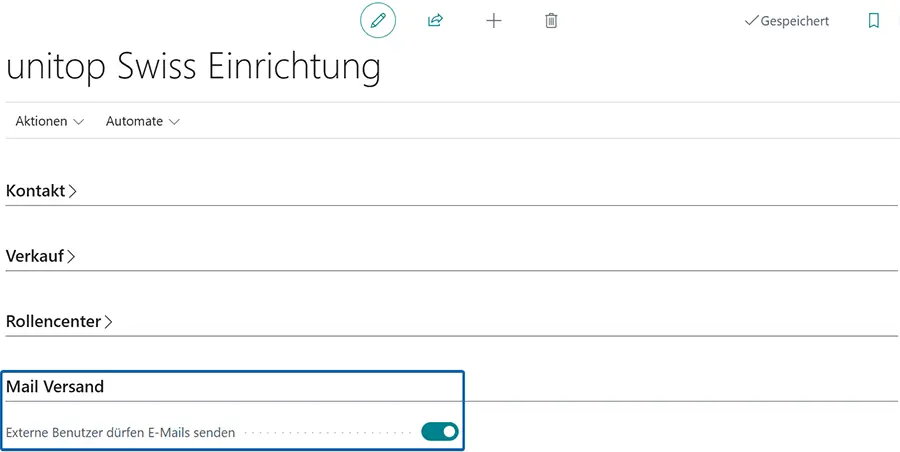
Task: Click the Externe Benutzer dürfen E-Mails senden label
Action: click(x=121, y=432)
